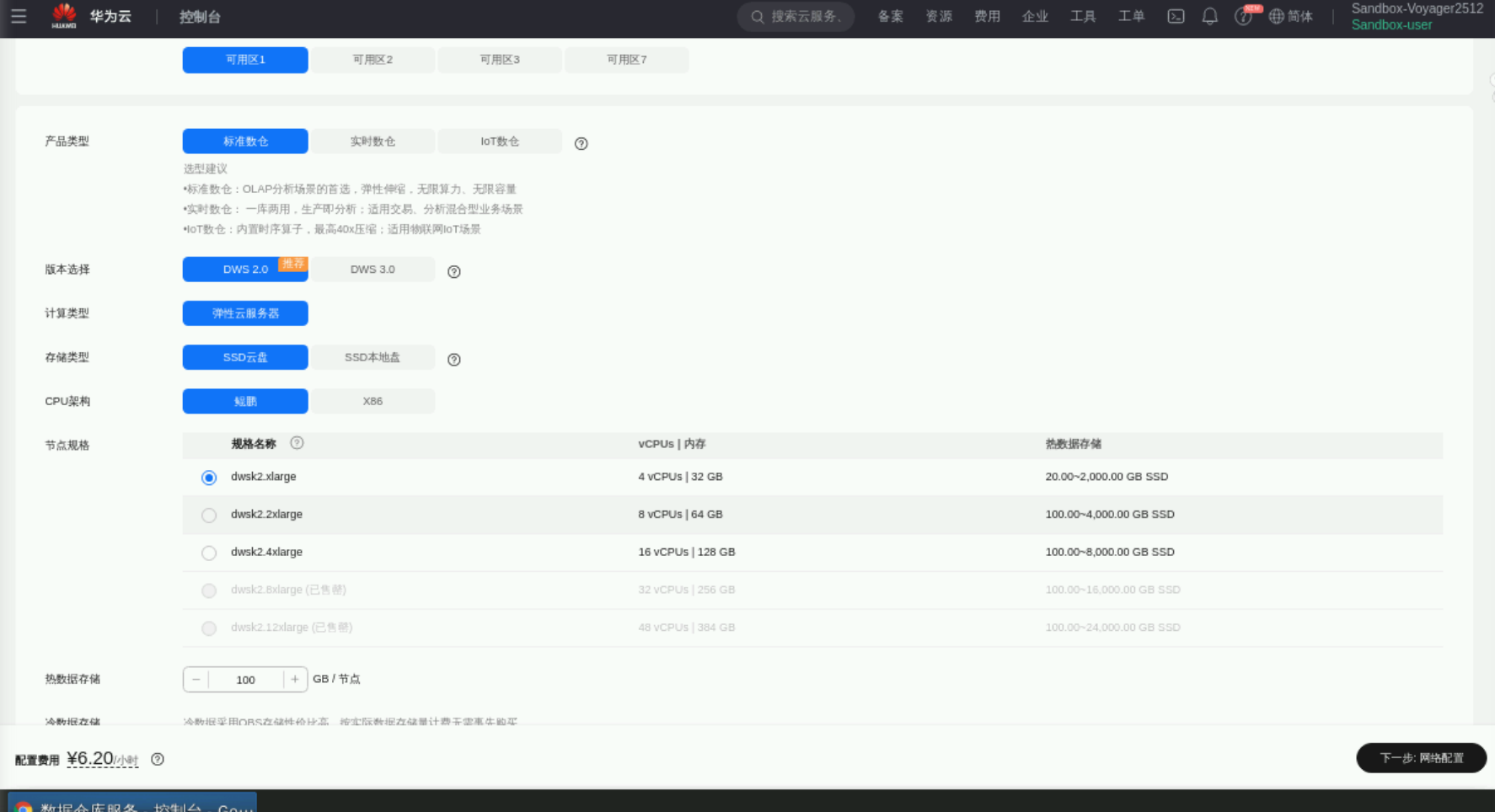The width and height of the screenshot is (1495, 812).
Task: Go to 华为云 home link
Action: pos(110,16)
